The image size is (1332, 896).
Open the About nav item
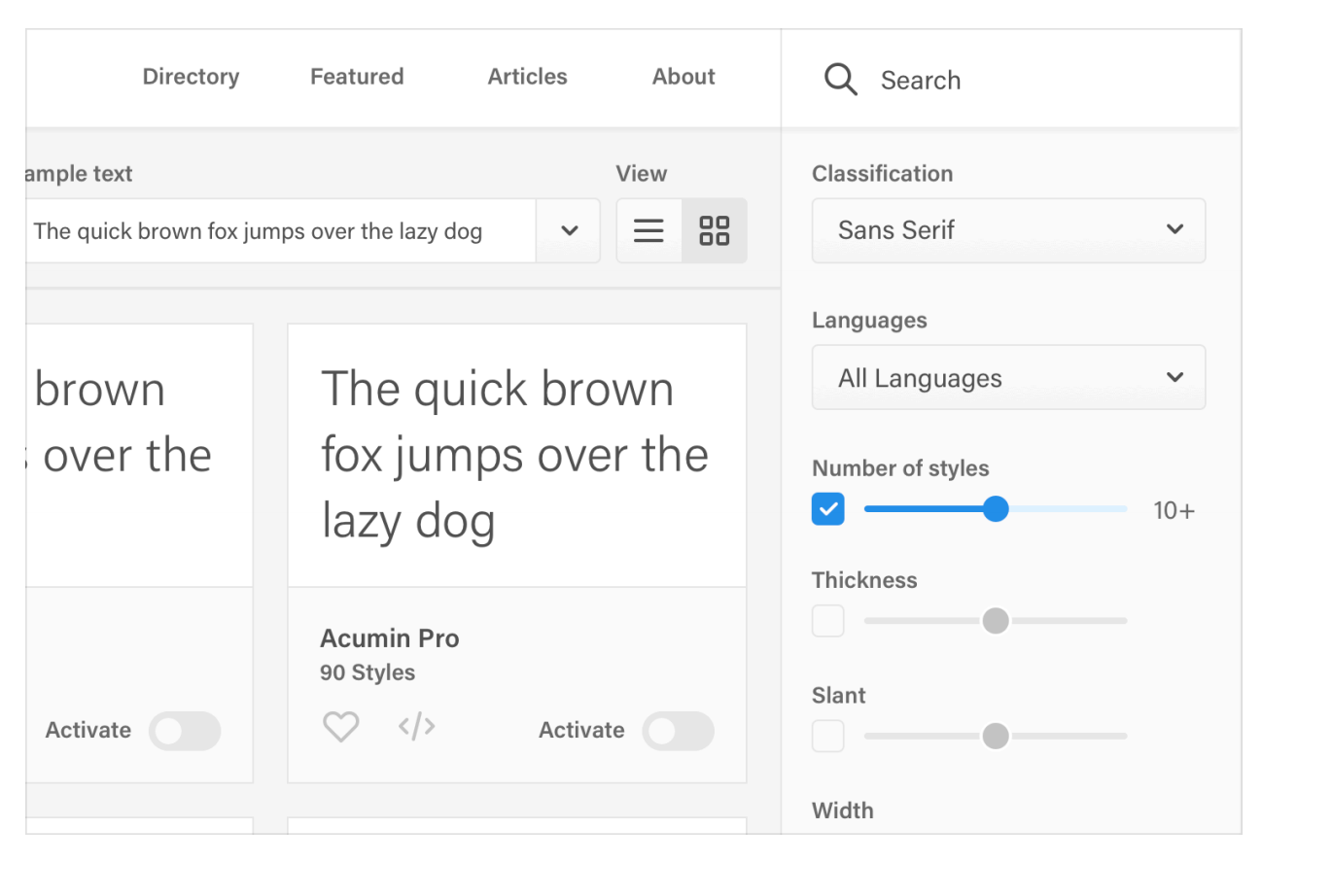(x=684, y=77)
